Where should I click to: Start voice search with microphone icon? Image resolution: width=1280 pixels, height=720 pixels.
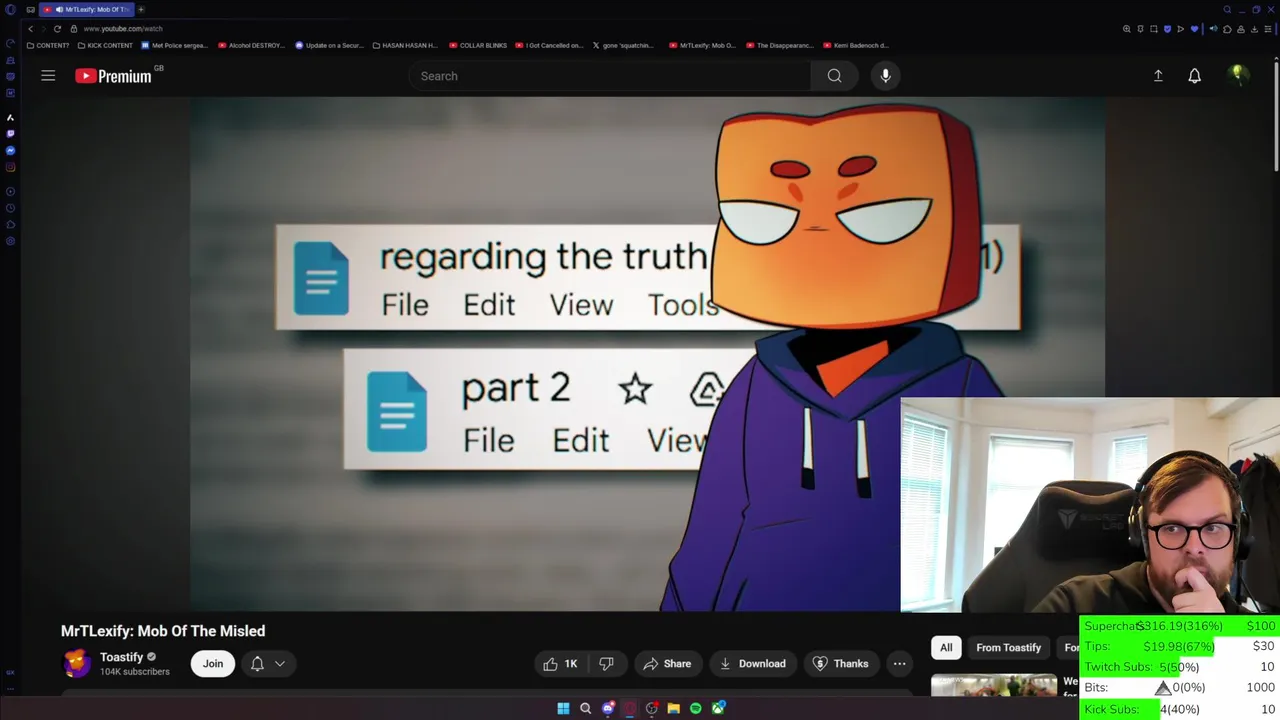pos(885,76)
